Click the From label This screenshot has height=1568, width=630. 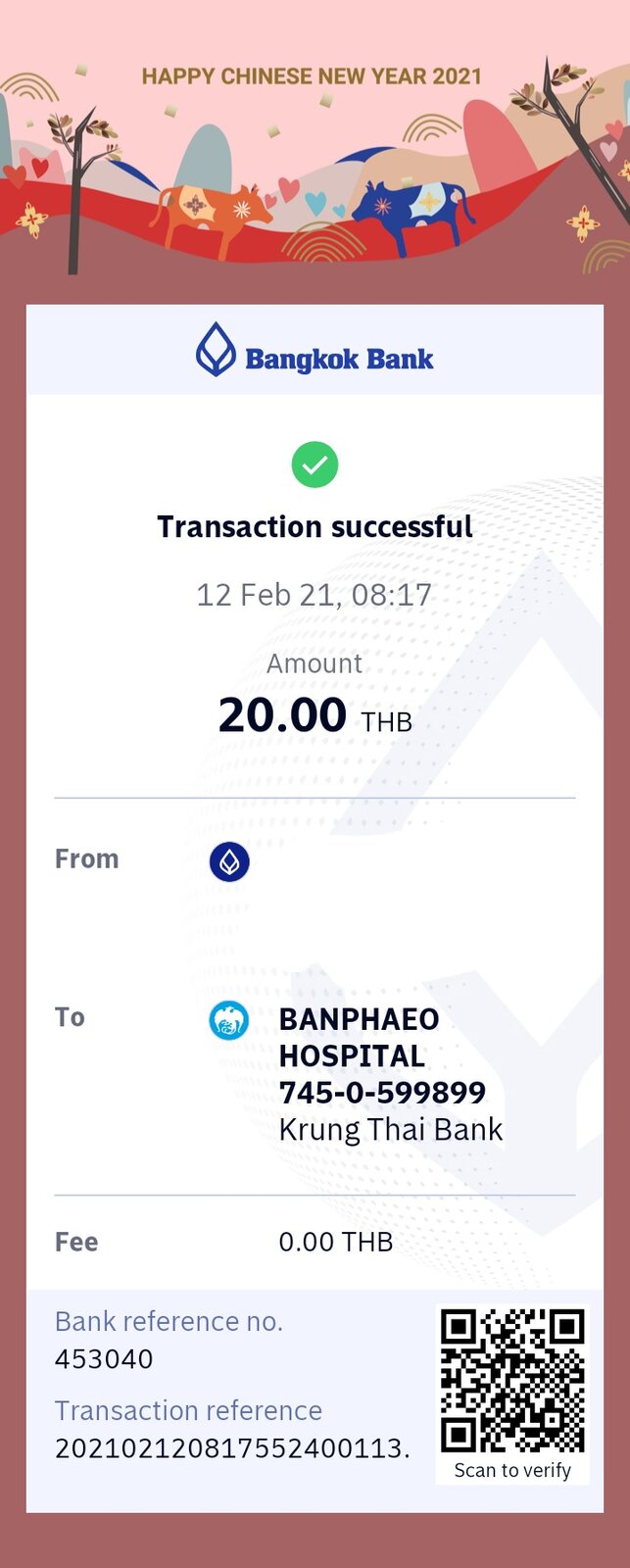click(86, 858)
